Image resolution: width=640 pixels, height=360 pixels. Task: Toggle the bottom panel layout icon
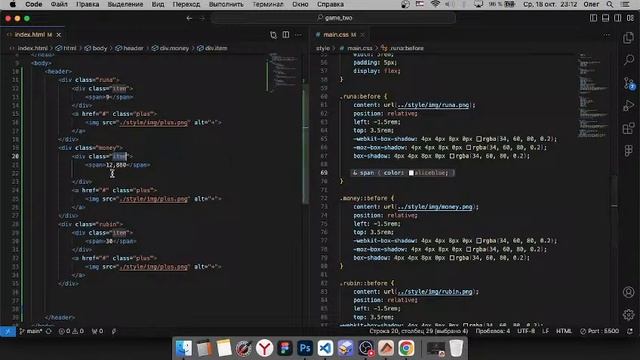606,18
